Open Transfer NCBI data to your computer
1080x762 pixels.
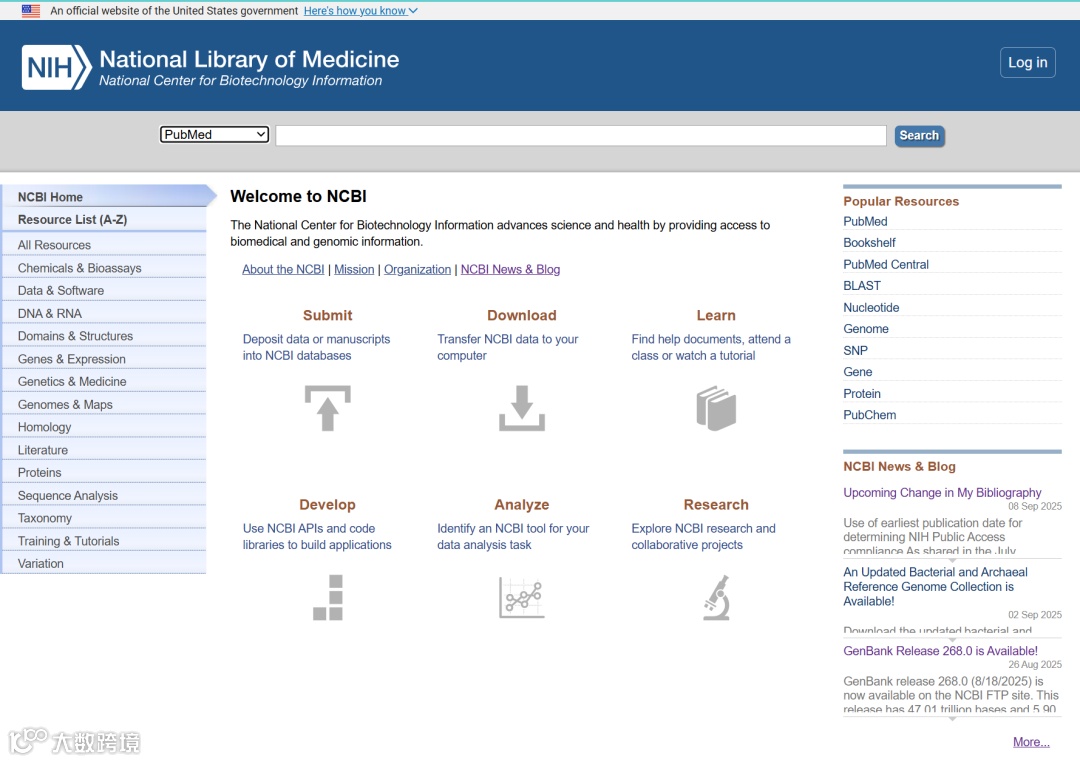(x=508, y=347)
